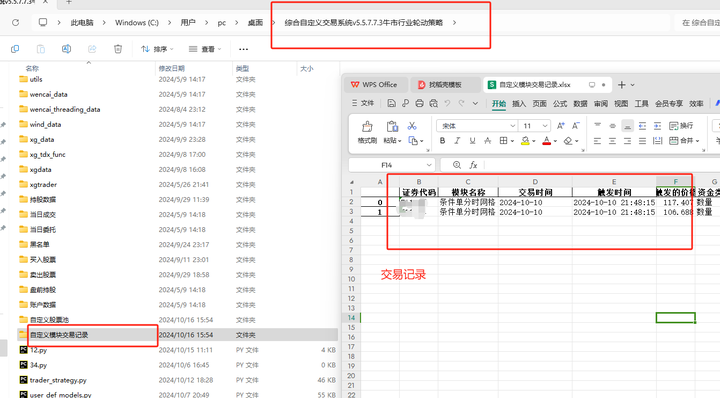Click the WPS Print icon
Image resolution: width=720 pixels, height=398 pixels.
tap(419, 103)
